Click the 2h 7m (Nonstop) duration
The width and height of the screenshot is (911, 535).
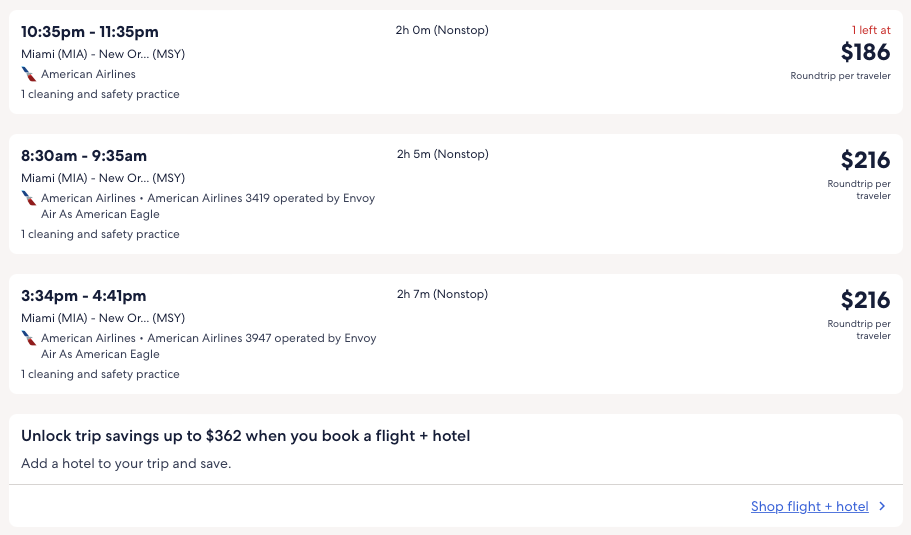pyautogui.click(x=442, y=294)
